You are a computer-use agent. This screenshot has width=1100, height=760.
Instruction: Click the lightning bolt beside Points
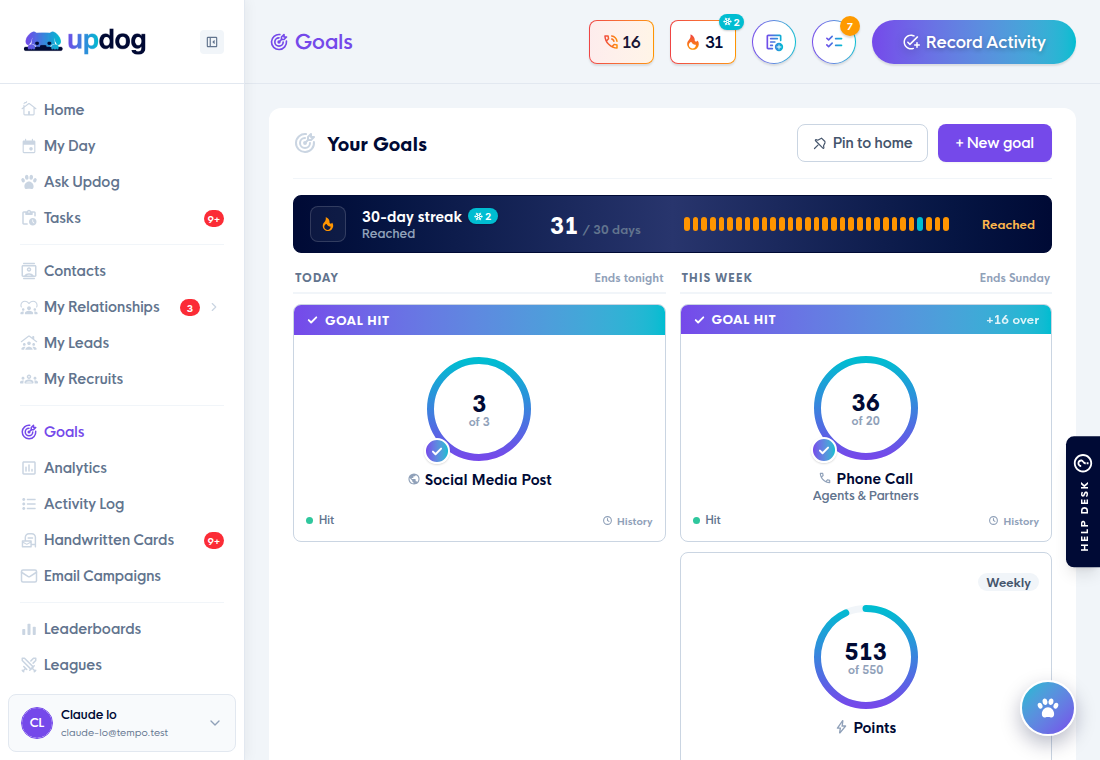point(842,728)
